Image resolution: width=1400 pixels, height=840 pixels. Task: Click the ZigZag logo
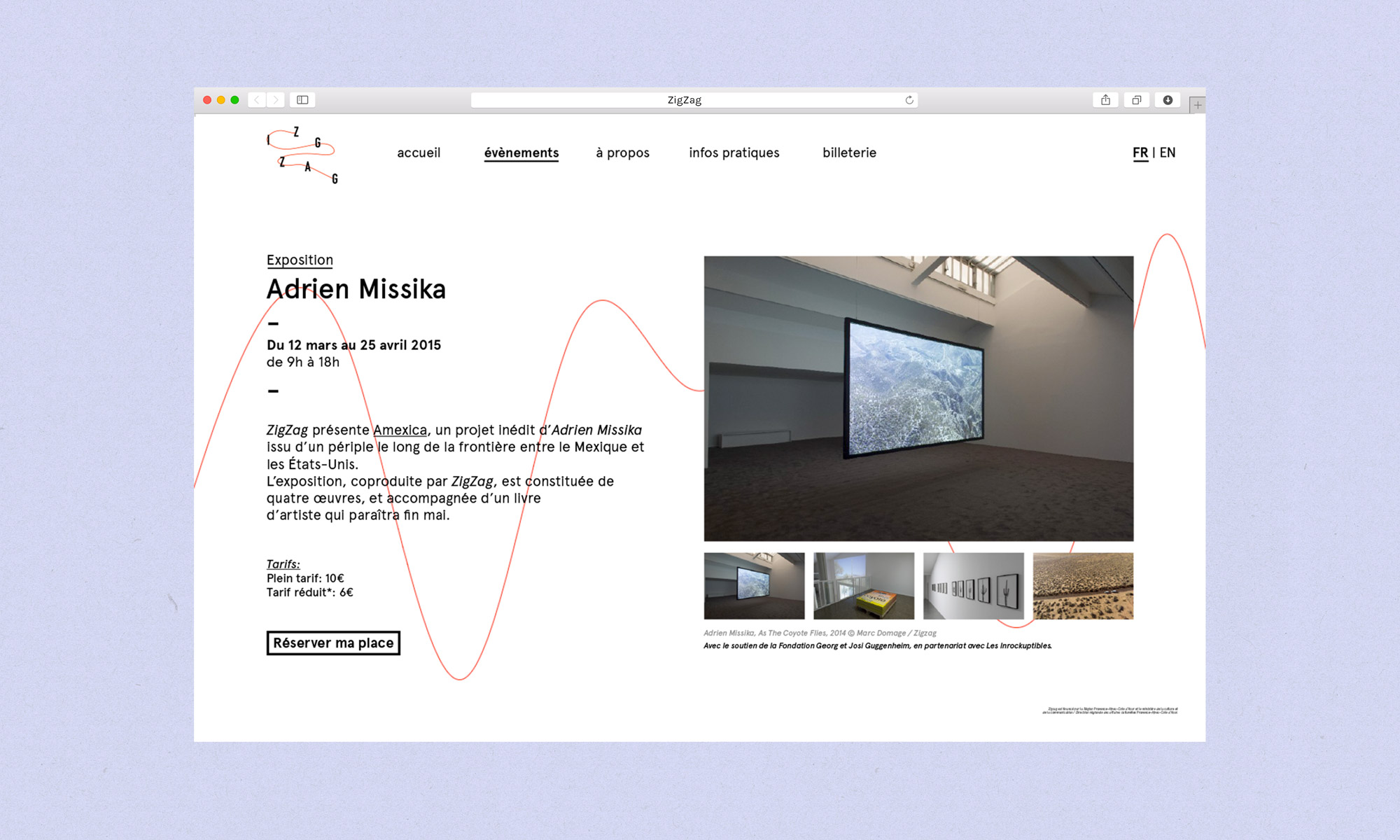(302, 155)
